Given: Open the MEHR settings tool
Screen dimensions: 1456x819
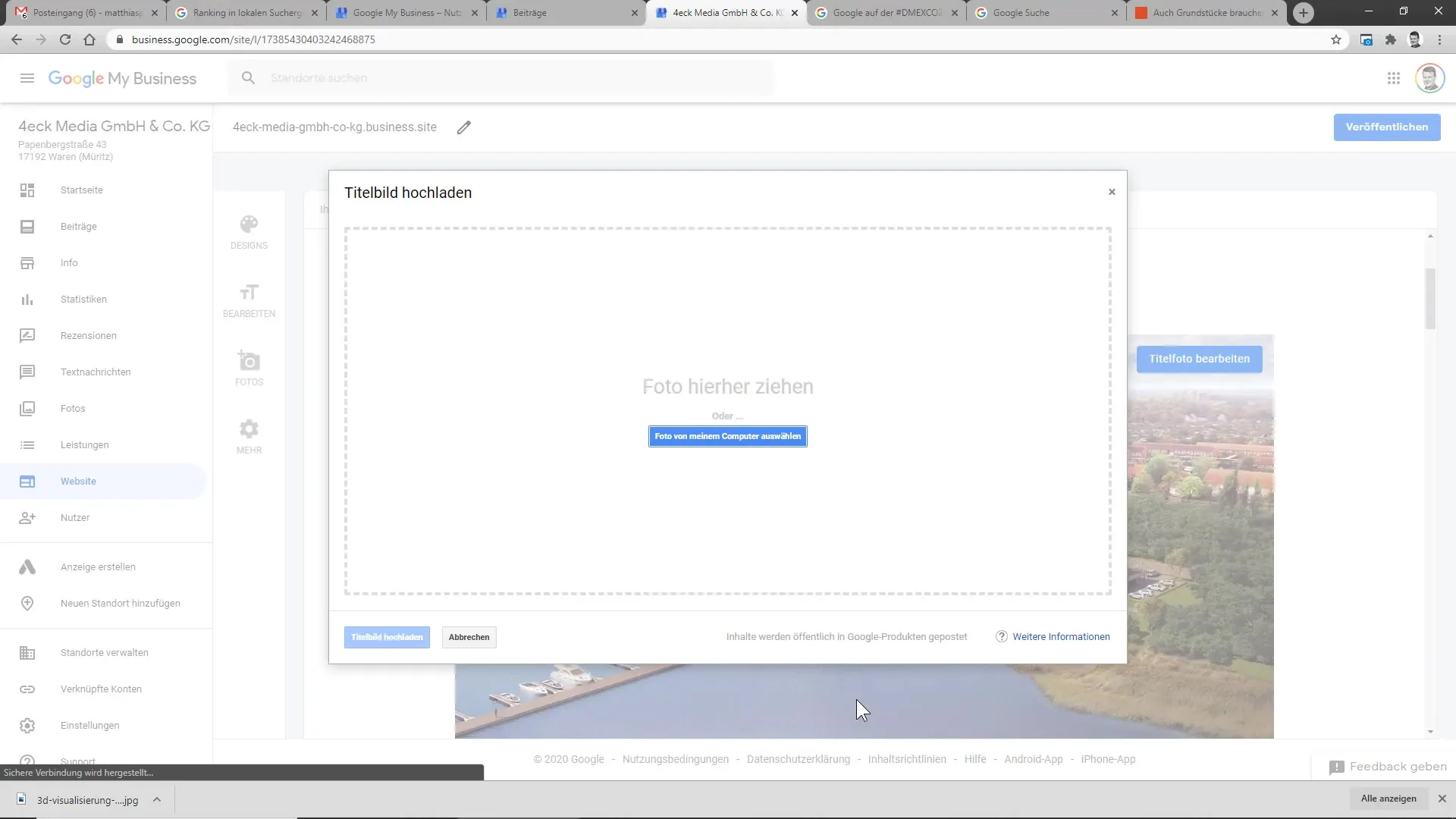Looking at the screenshot, I should click(249, 437).
